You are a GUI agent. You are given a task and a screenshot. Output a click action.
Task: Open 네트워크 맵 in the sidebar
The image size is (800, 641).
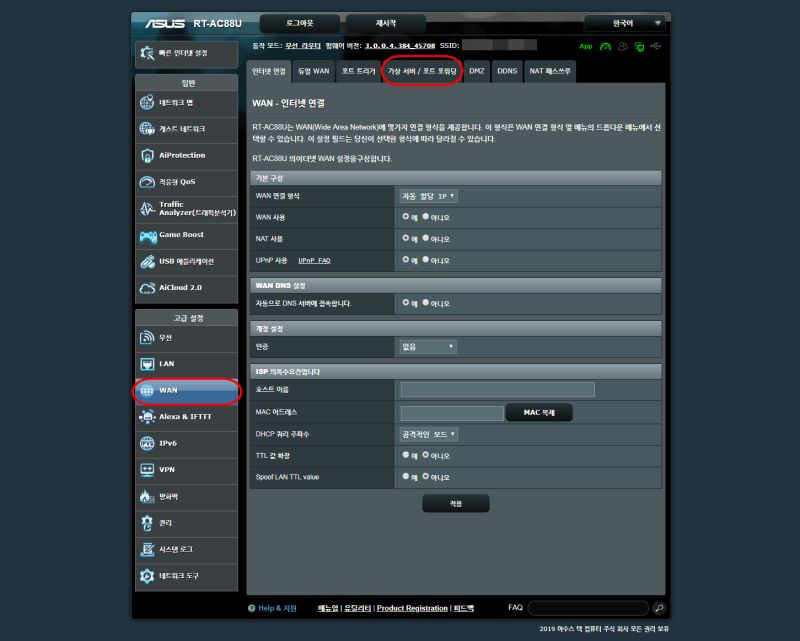186,103
